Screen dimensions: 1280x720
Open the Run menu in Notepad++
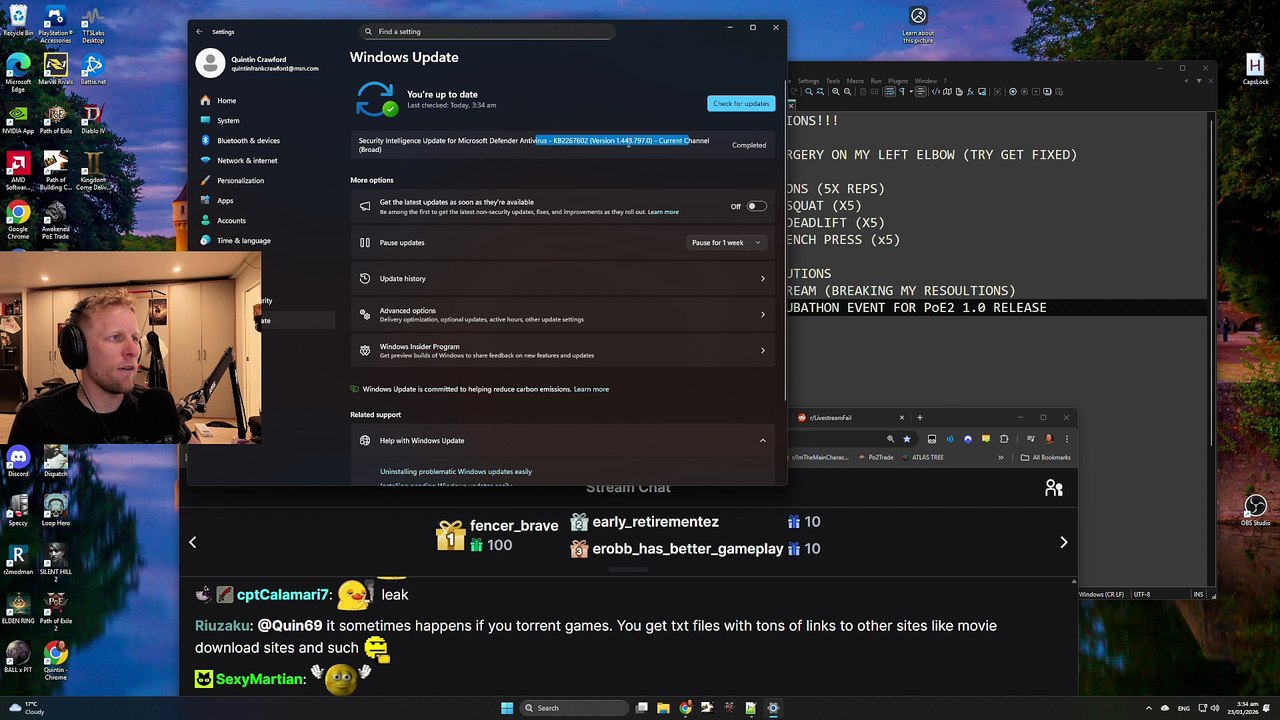tap(876, 81)
